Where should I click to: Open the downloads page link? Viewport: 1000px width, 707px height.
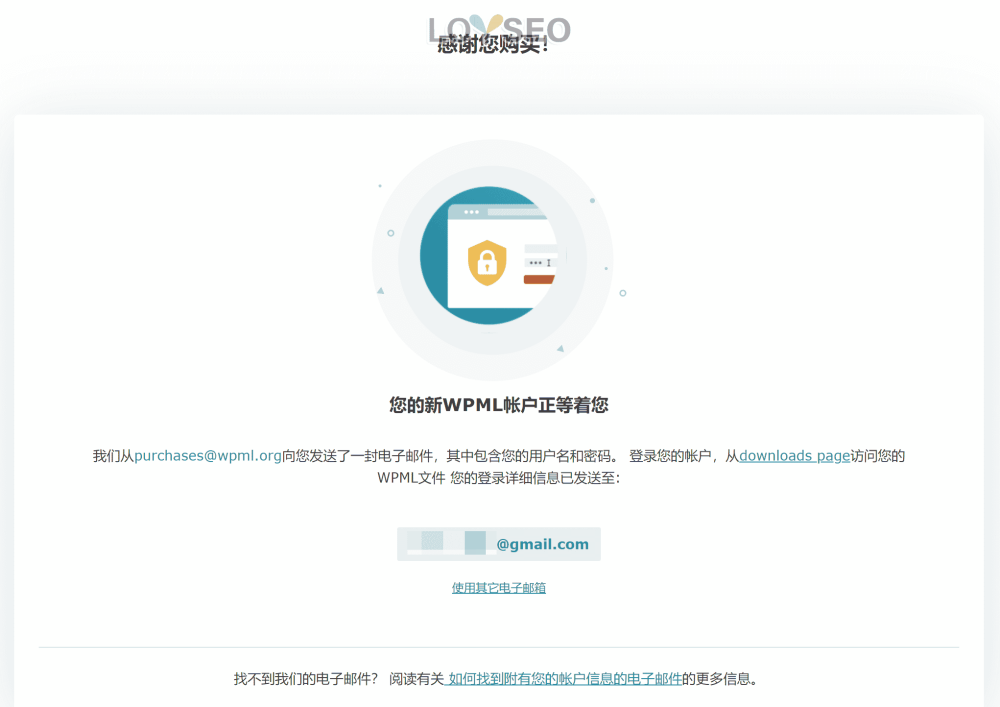794,456
